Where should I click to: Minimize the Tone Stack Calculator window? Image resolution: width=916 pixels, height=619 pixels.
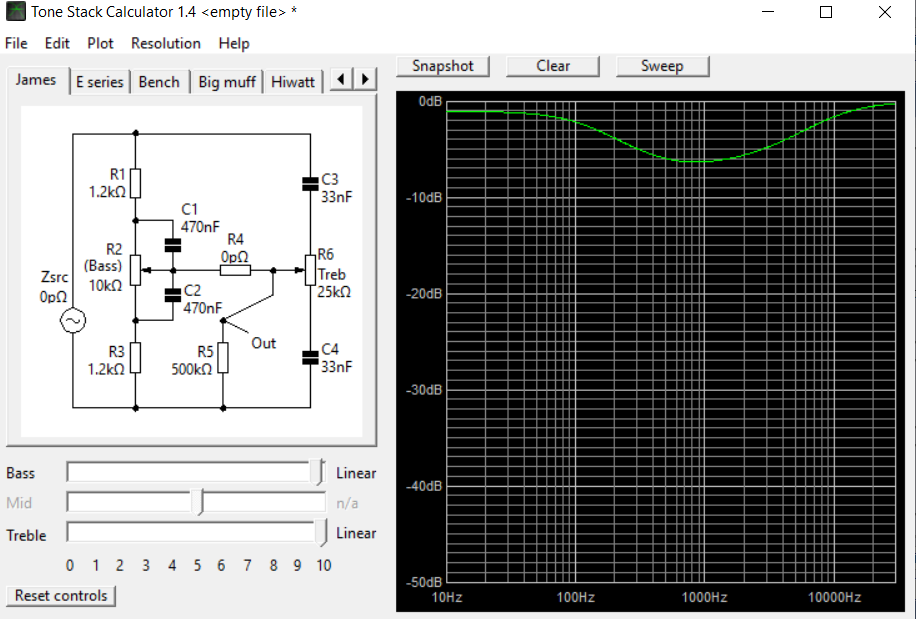768,12
